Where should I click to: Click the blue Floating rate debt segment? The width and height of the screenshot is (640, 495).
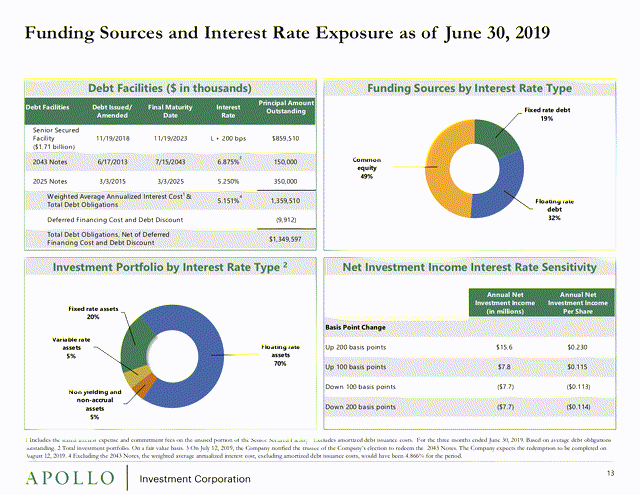pos(503,191)
